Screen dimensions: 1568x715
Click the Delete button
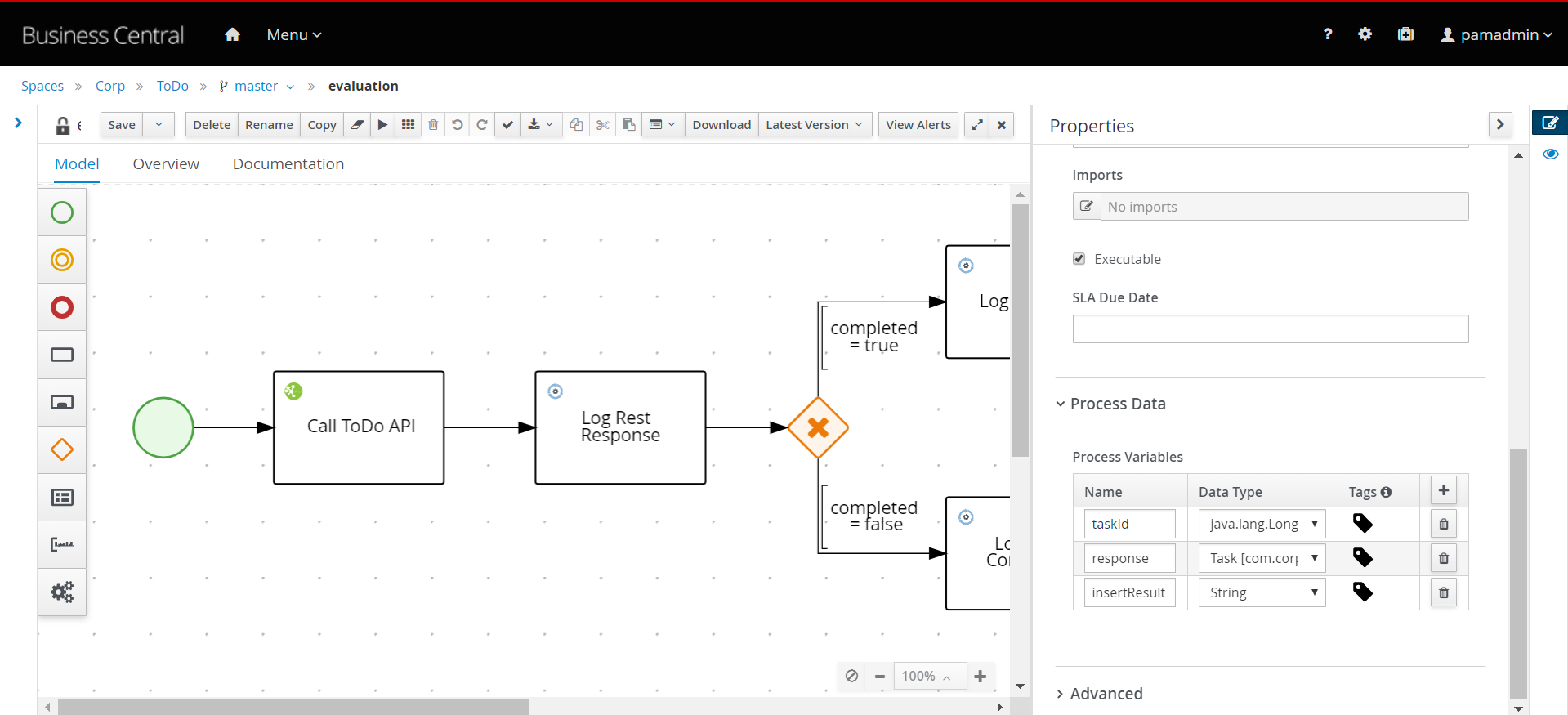point(212,125)
